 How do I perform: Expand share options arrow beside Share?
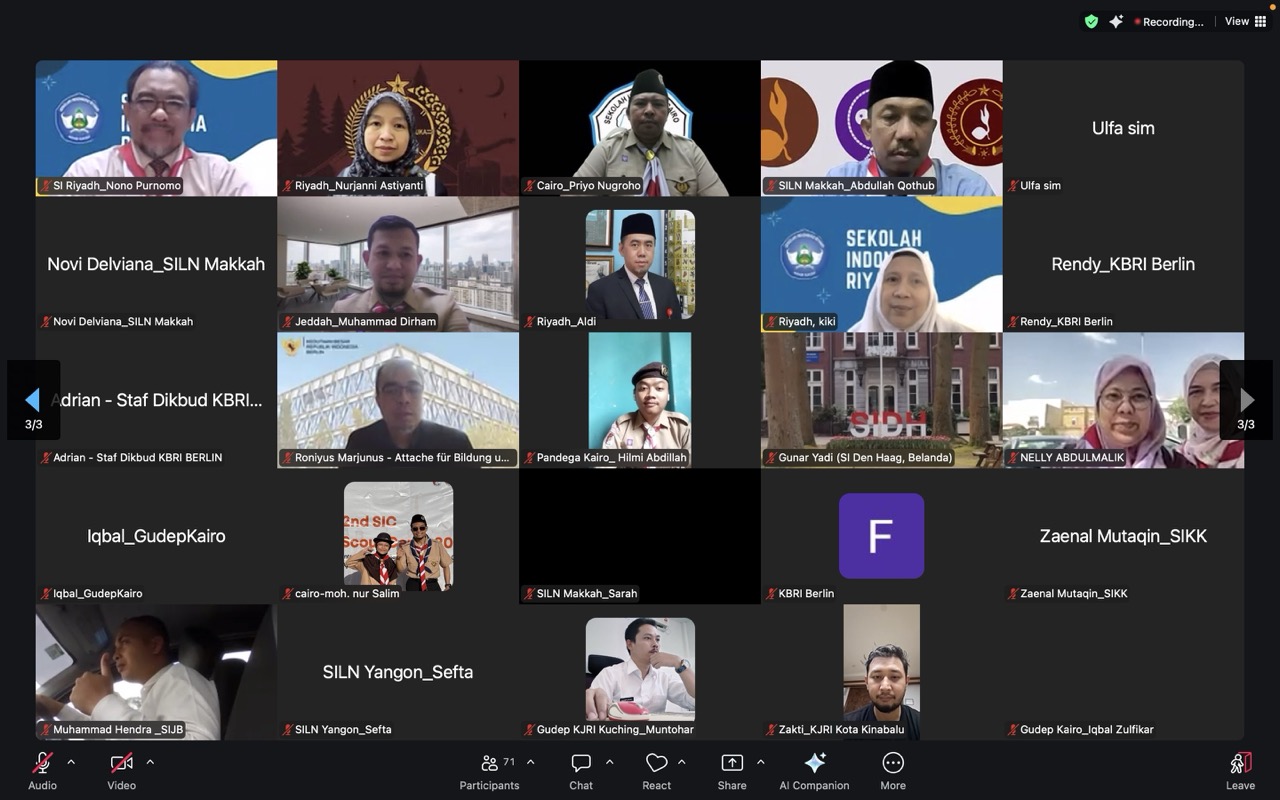760,762
